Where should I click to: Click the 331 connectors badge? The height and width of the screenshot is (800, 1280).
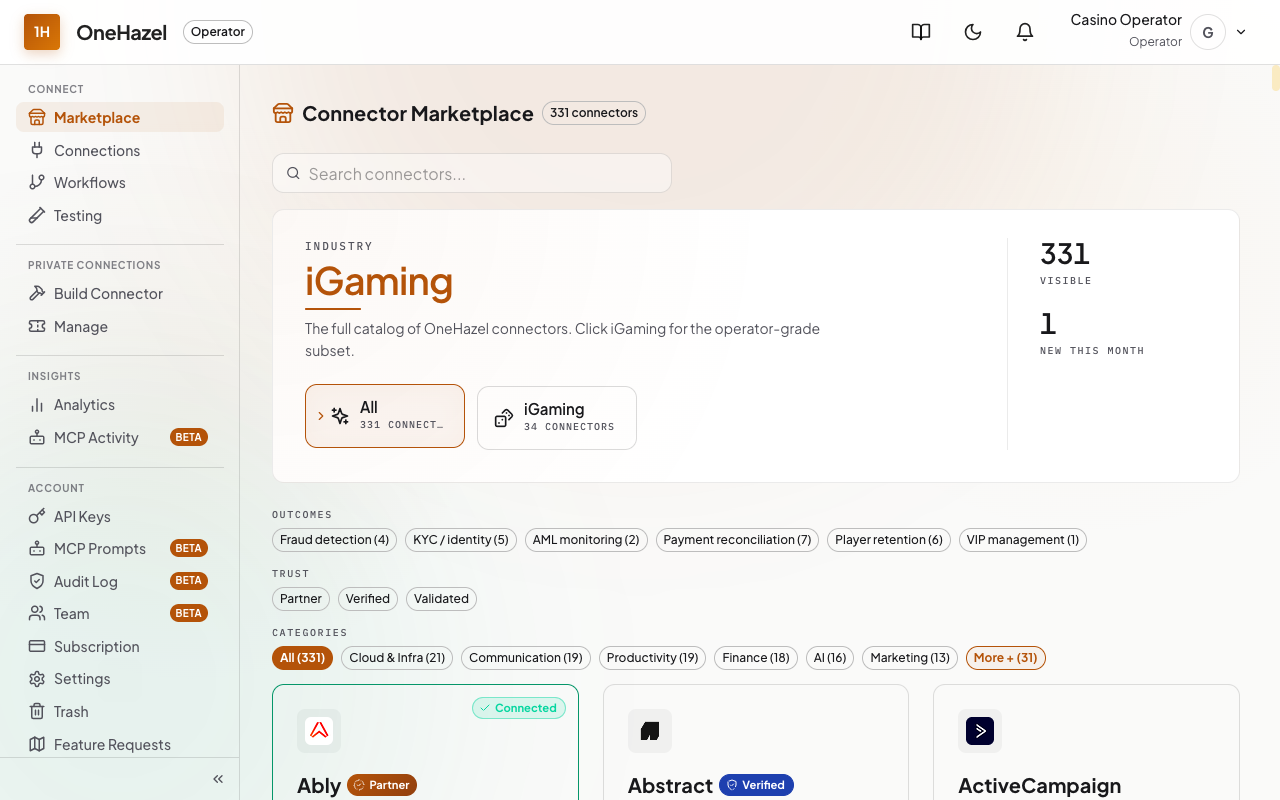tap(594, 113)
